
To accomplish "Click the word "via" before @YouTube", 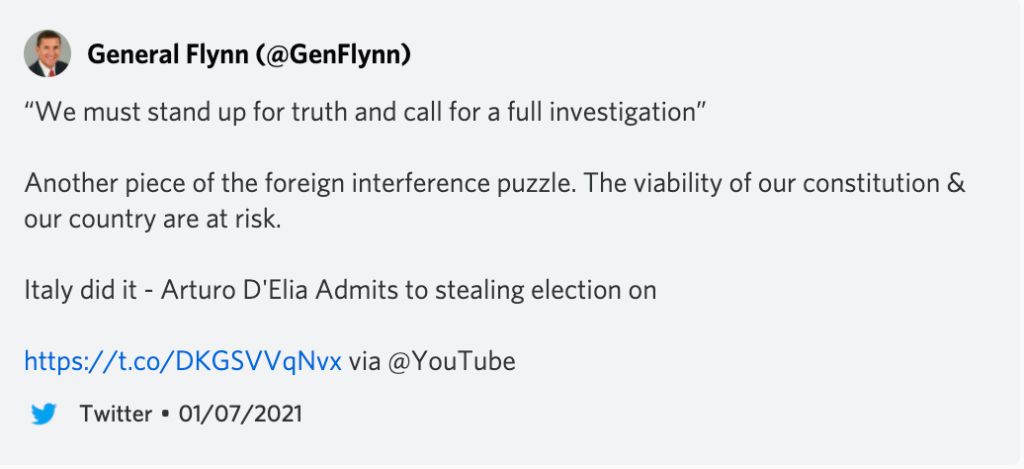I will (x=364, y=361).
